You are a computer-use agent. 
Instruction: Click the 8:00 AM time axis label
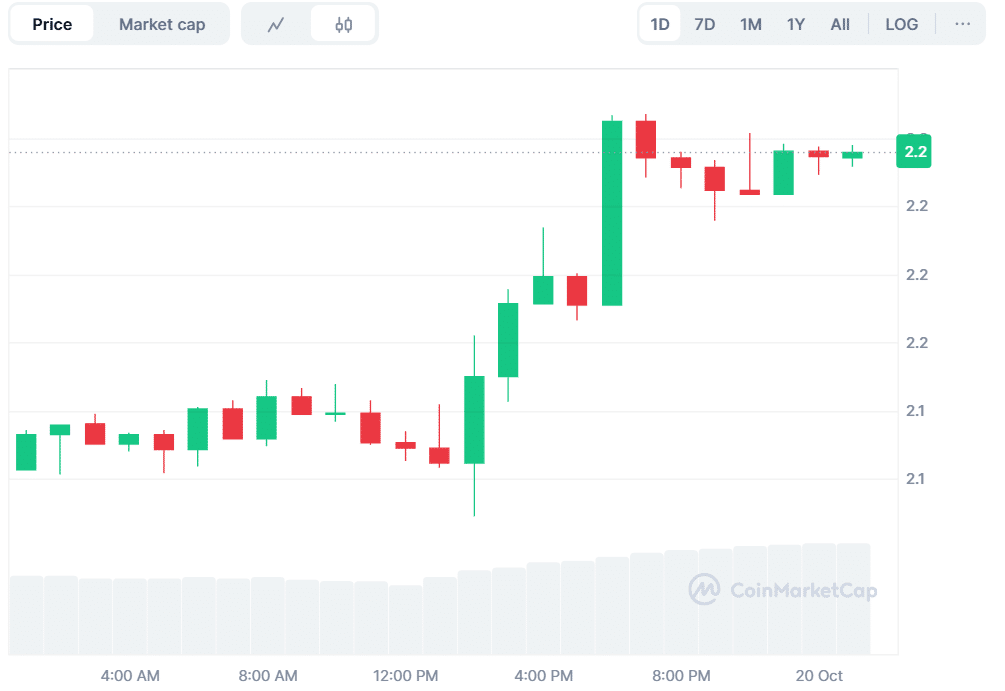point(268,675)
